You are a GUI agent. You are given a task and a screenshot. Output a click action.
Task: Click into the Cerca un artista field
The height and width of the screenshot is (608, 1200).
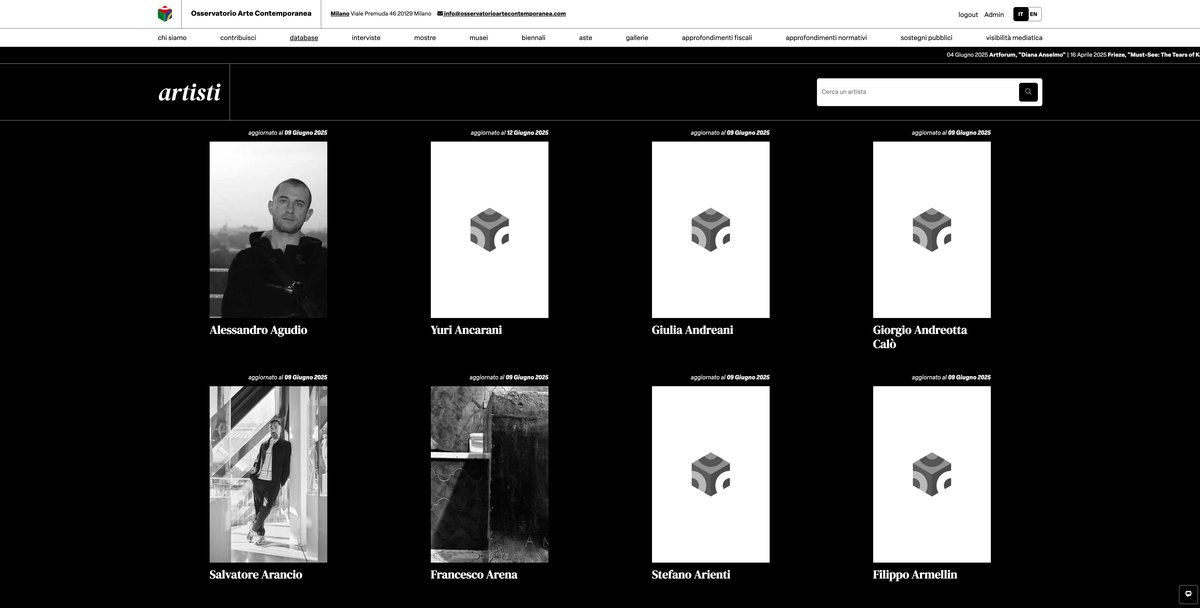pyautogui.click(x=915, y=92)
